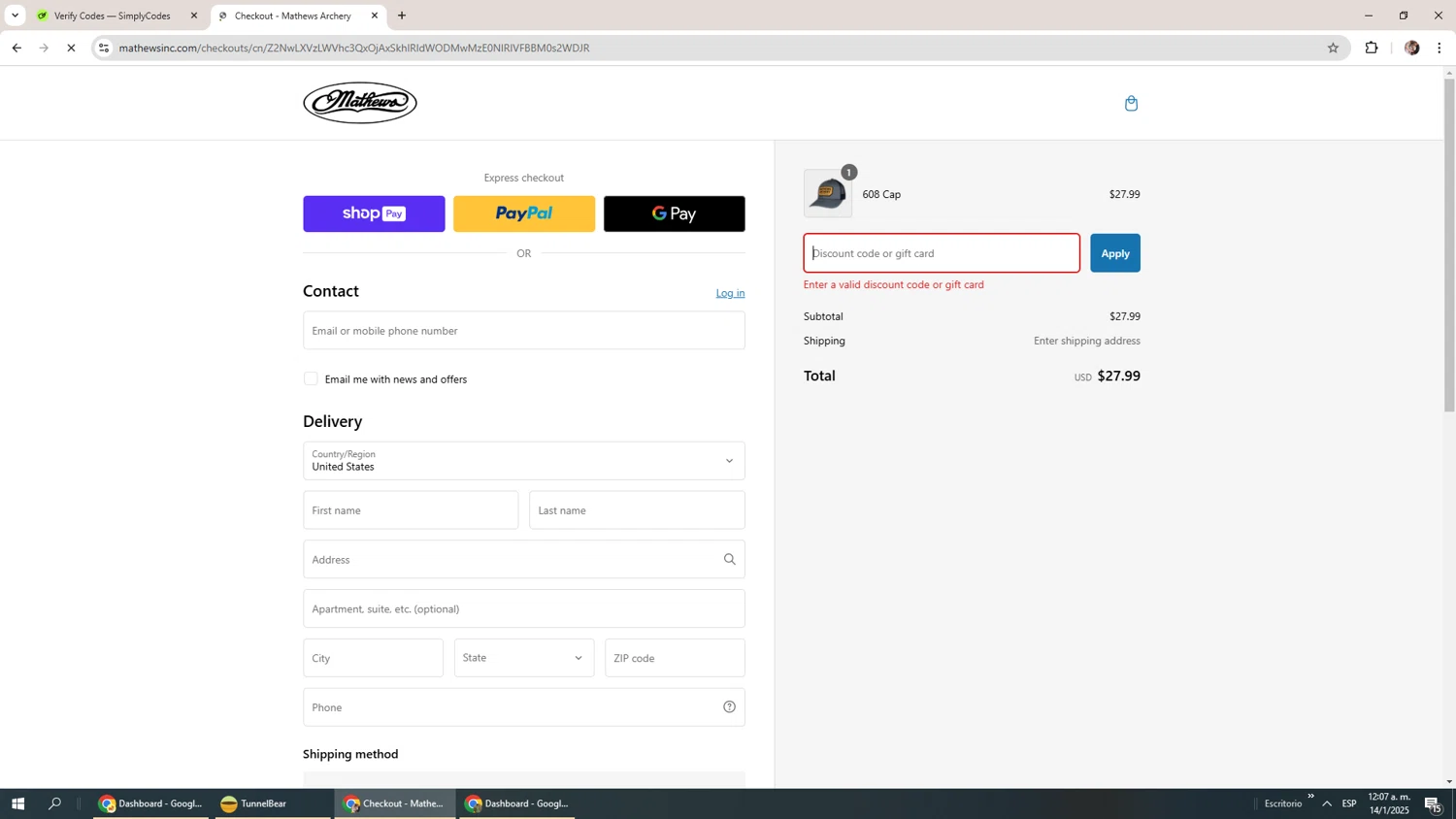
Task: View site information icon in address bar
Action: pyautogui.click(x=104, y=48)
